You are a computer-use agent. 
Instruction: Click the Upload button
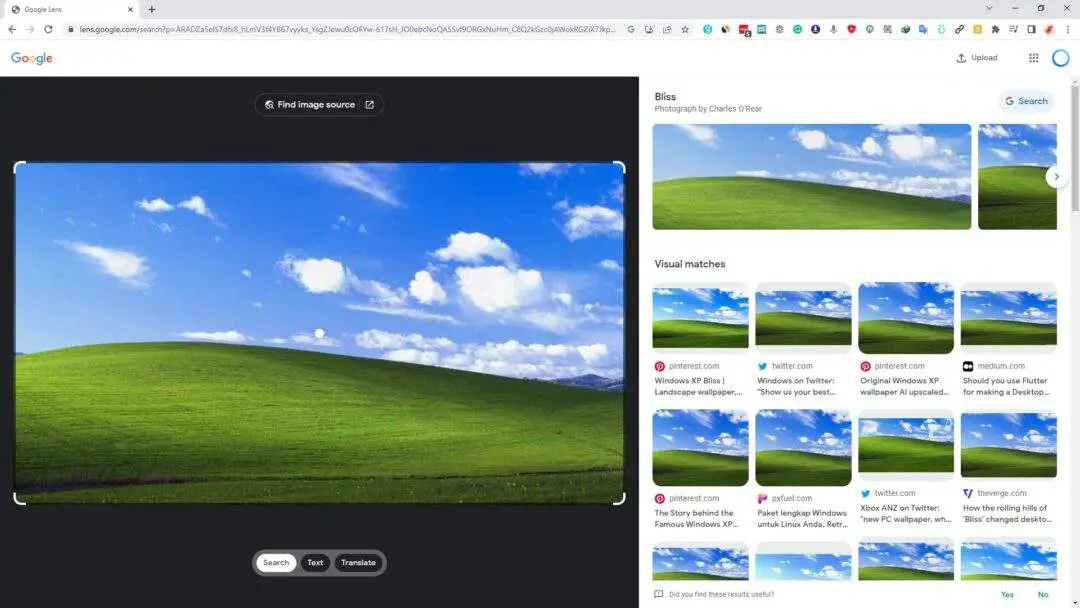tap(977, 58)
